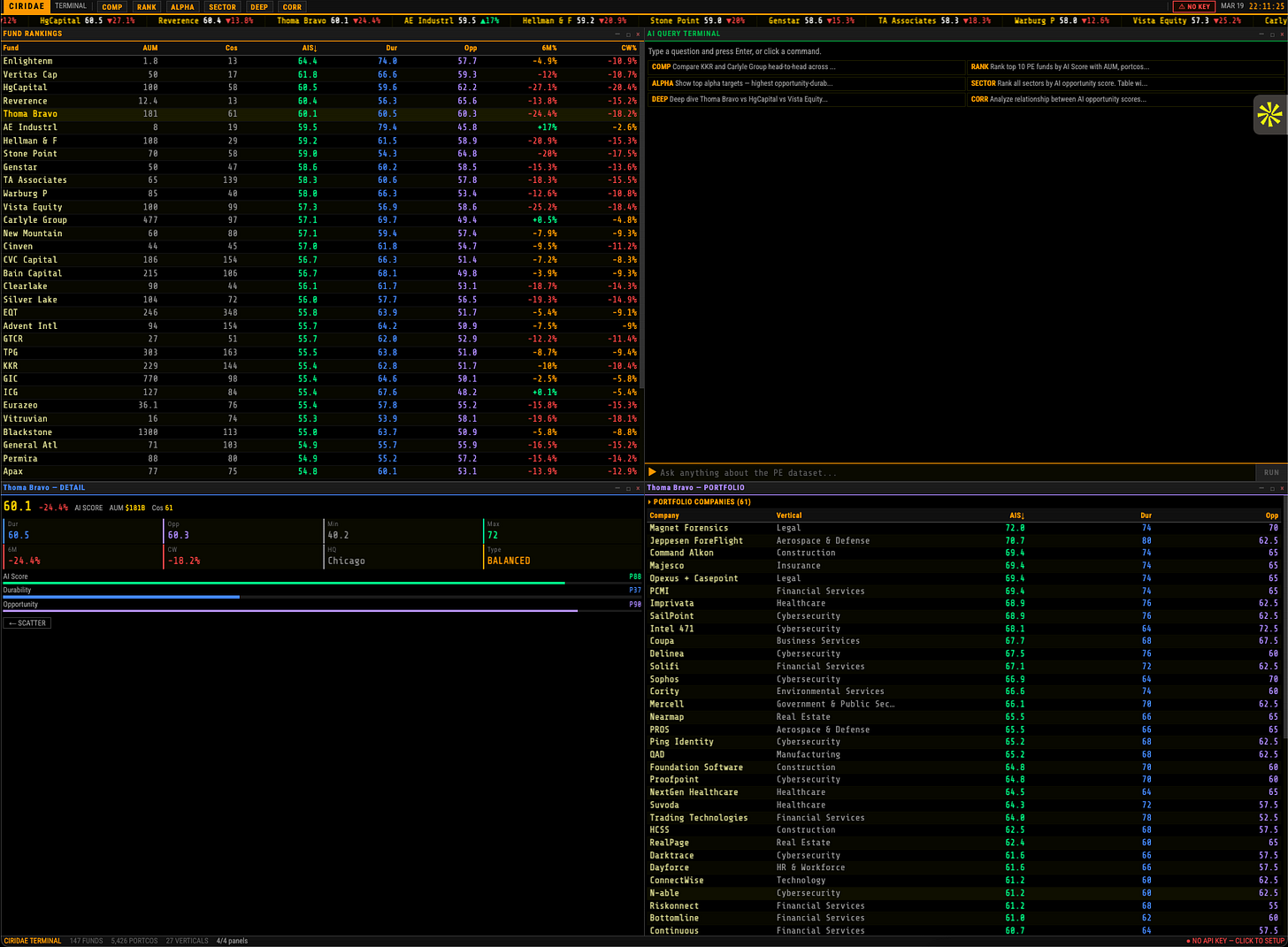Image resolution: width=1288 pixels, height=947 pixels.
Task: Minimize the AI Query Terminal panel
Action: click(1261, 34)
